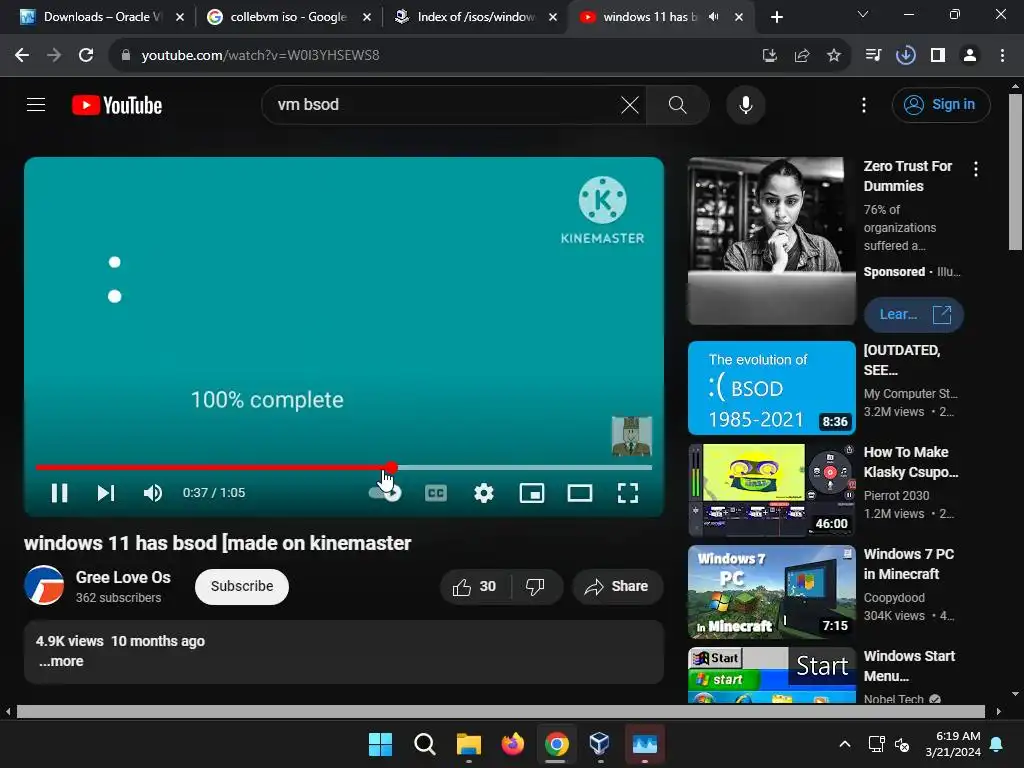Click the Learn more ad button
1024x768 pixels.
[913, 314]
